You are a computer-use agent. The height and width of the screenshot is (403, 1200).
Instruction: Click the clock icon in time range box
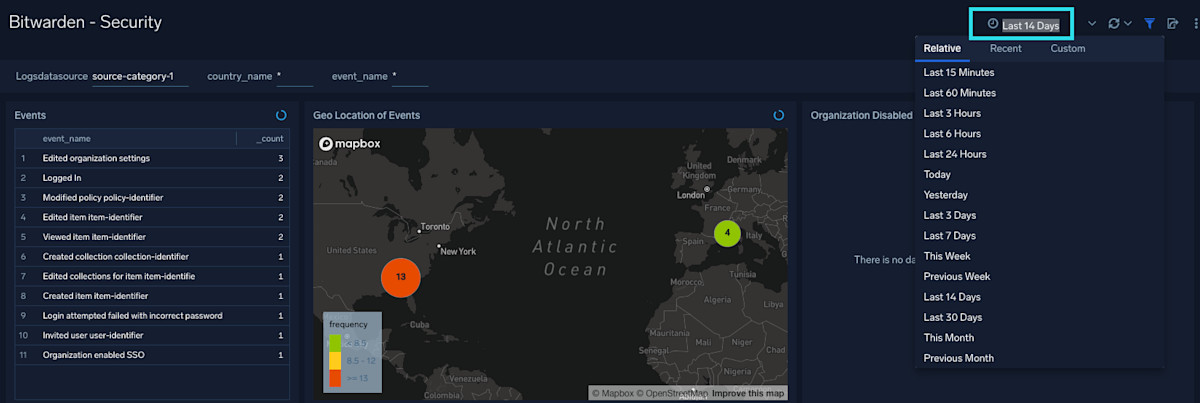click(992, 24)
